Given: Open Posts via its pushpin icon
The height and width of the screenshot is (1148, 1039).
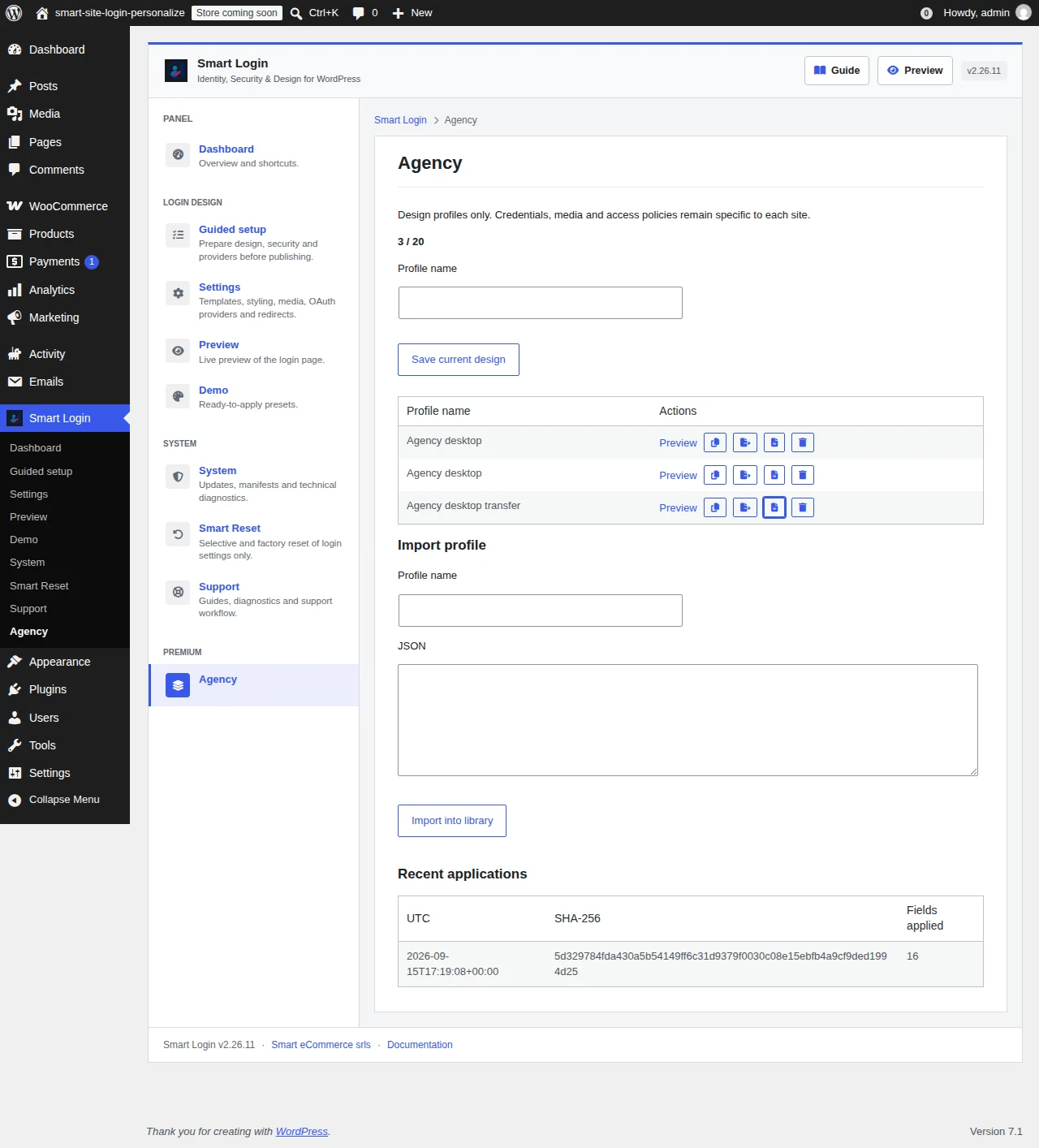Looking at the screenshot, I should [15, 86].
